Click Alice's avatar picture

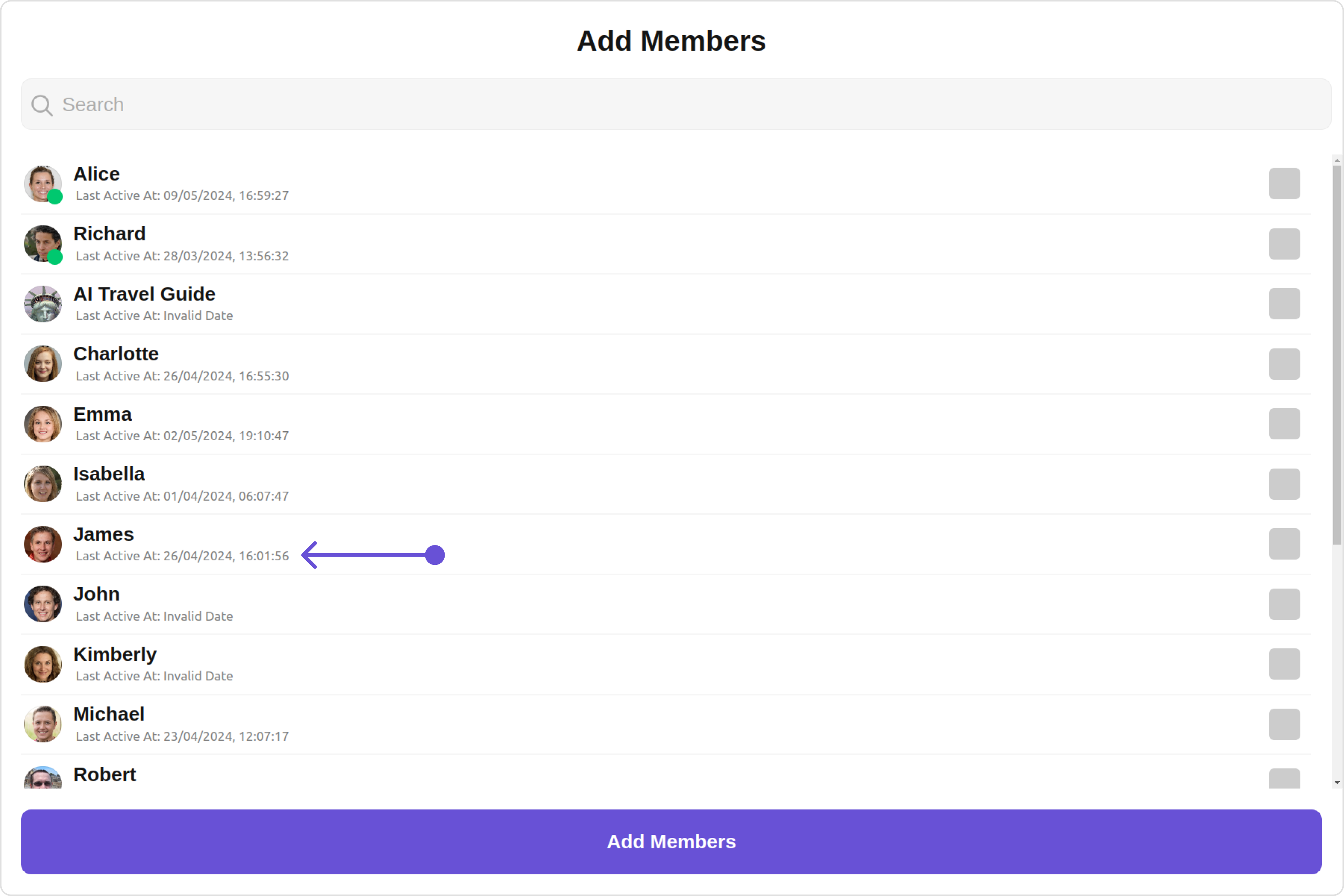[42, 184]
